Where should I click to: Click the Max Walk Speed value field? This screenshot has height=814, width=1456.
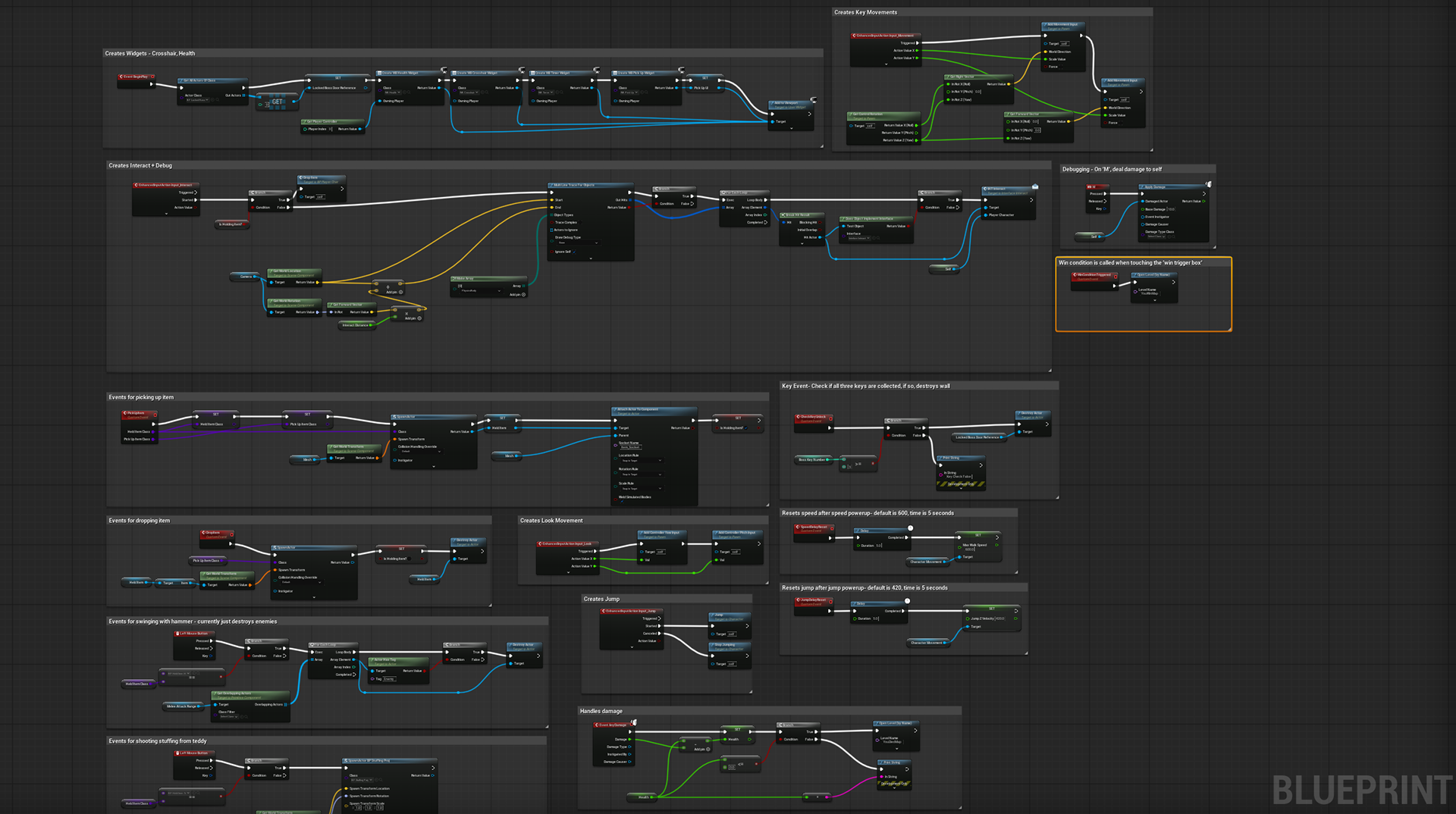[970, 549]
